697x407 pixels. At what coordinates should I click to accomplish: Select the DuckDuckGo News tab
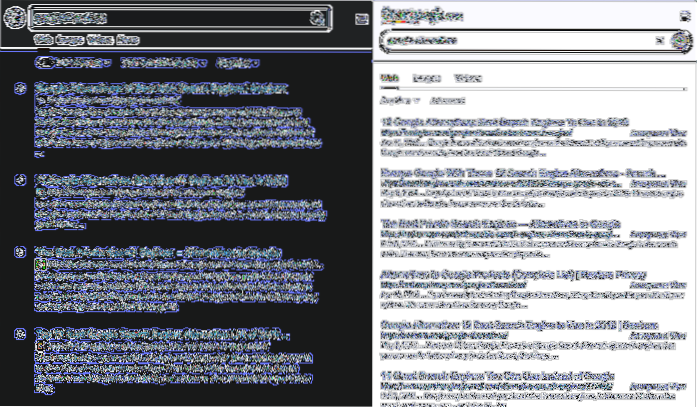point(126,41)
